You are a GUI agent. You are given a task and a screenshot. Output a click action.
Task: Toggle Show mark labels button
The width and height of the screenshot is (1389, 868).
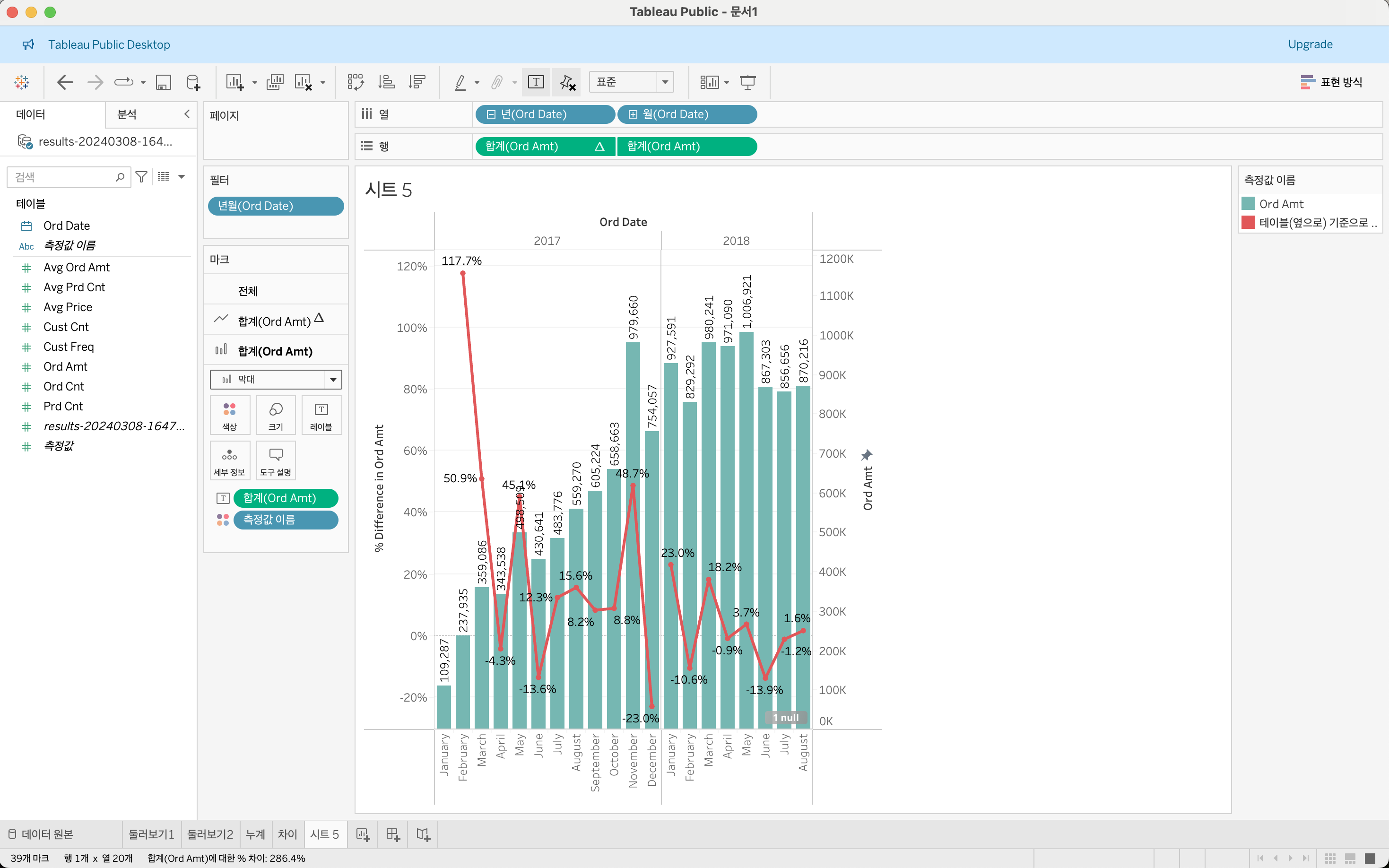point(536,82)
